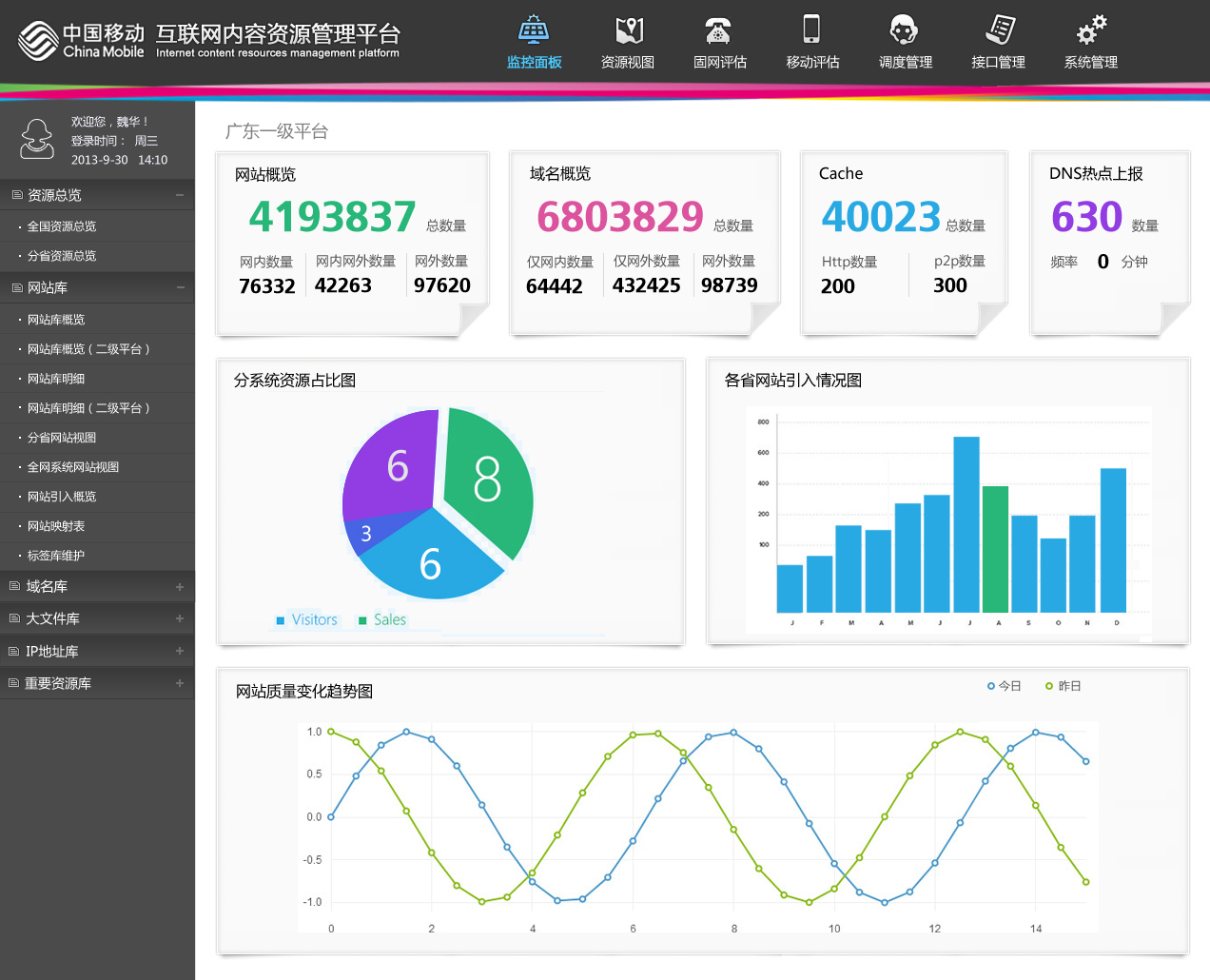The width and height of the screenshot is (1210, 980).
Task: Click the green bar in the province chart
Action: (995, 549)
